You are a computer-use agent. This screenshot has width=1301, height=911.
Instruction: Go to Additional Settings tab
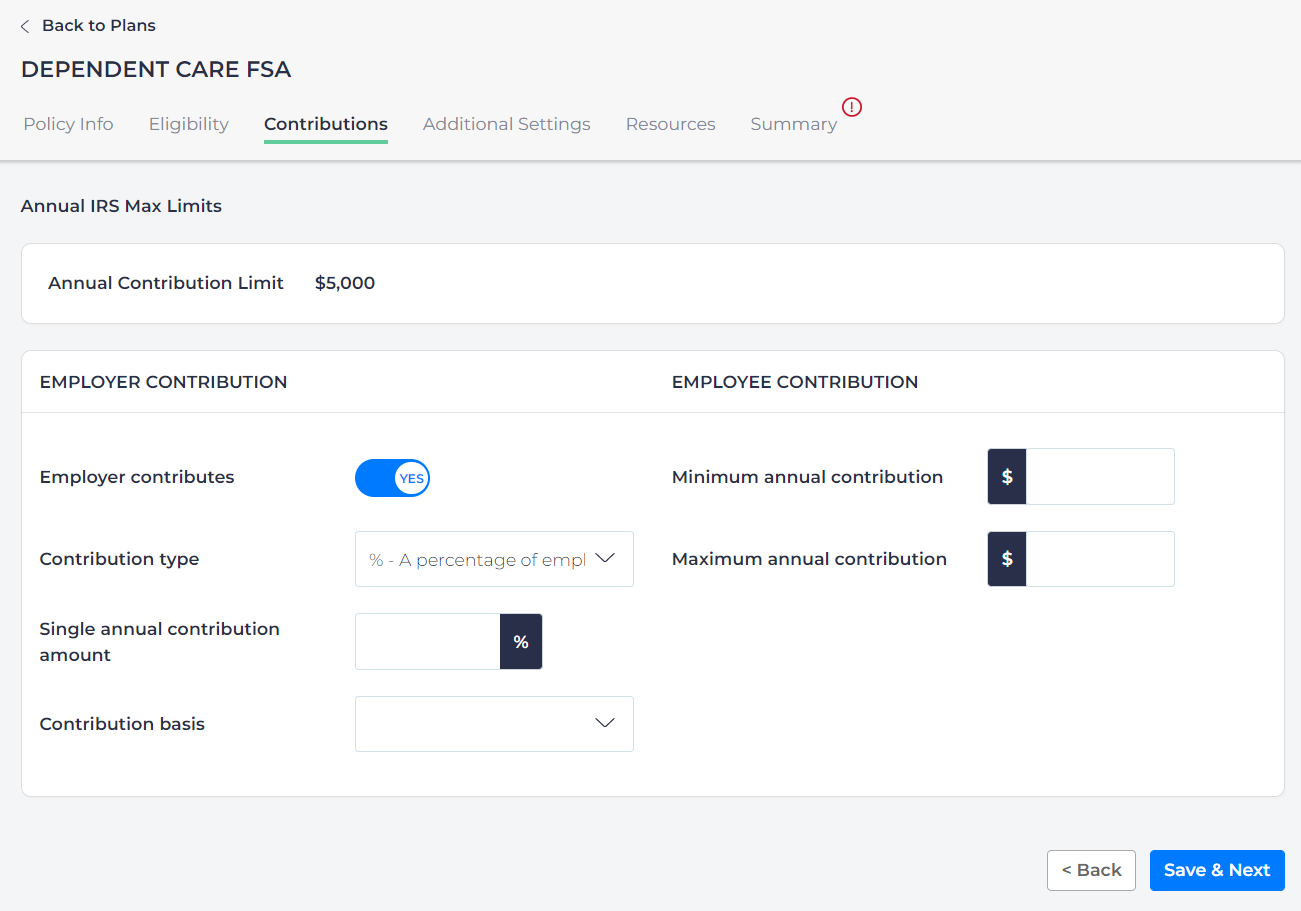pyautogui.click(x=506, y=124)
